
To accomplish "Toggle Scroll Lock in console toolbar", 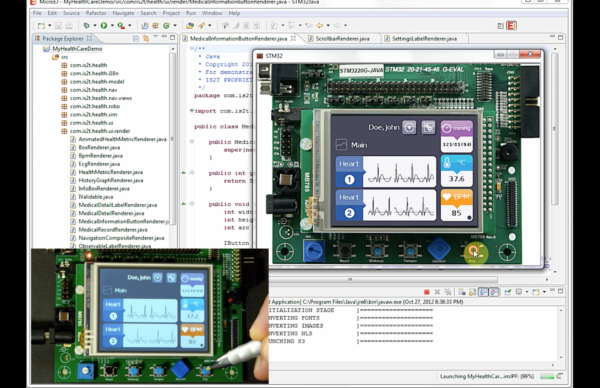I will tap(473, 292).
